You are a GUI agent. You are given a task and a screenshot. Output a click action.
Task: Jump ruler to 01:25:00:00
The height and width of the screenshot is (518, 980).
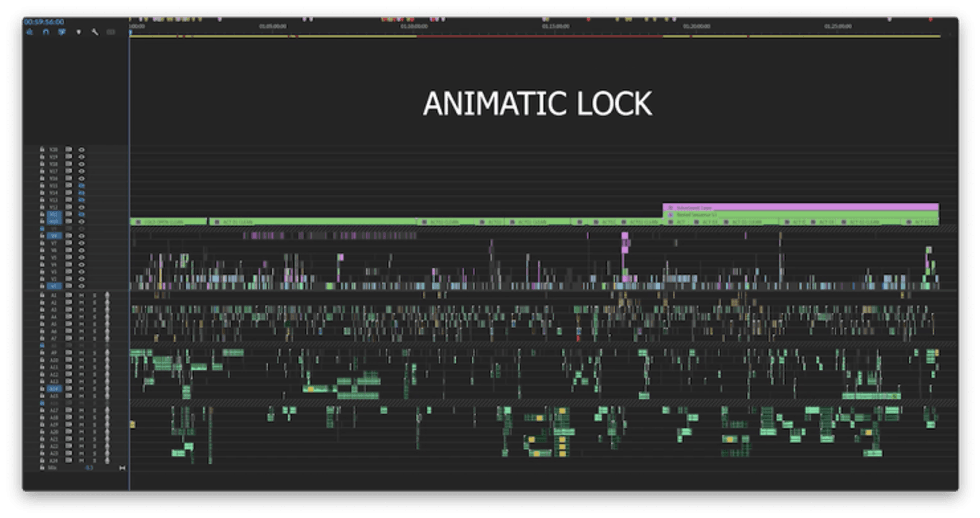click(838, 26)
